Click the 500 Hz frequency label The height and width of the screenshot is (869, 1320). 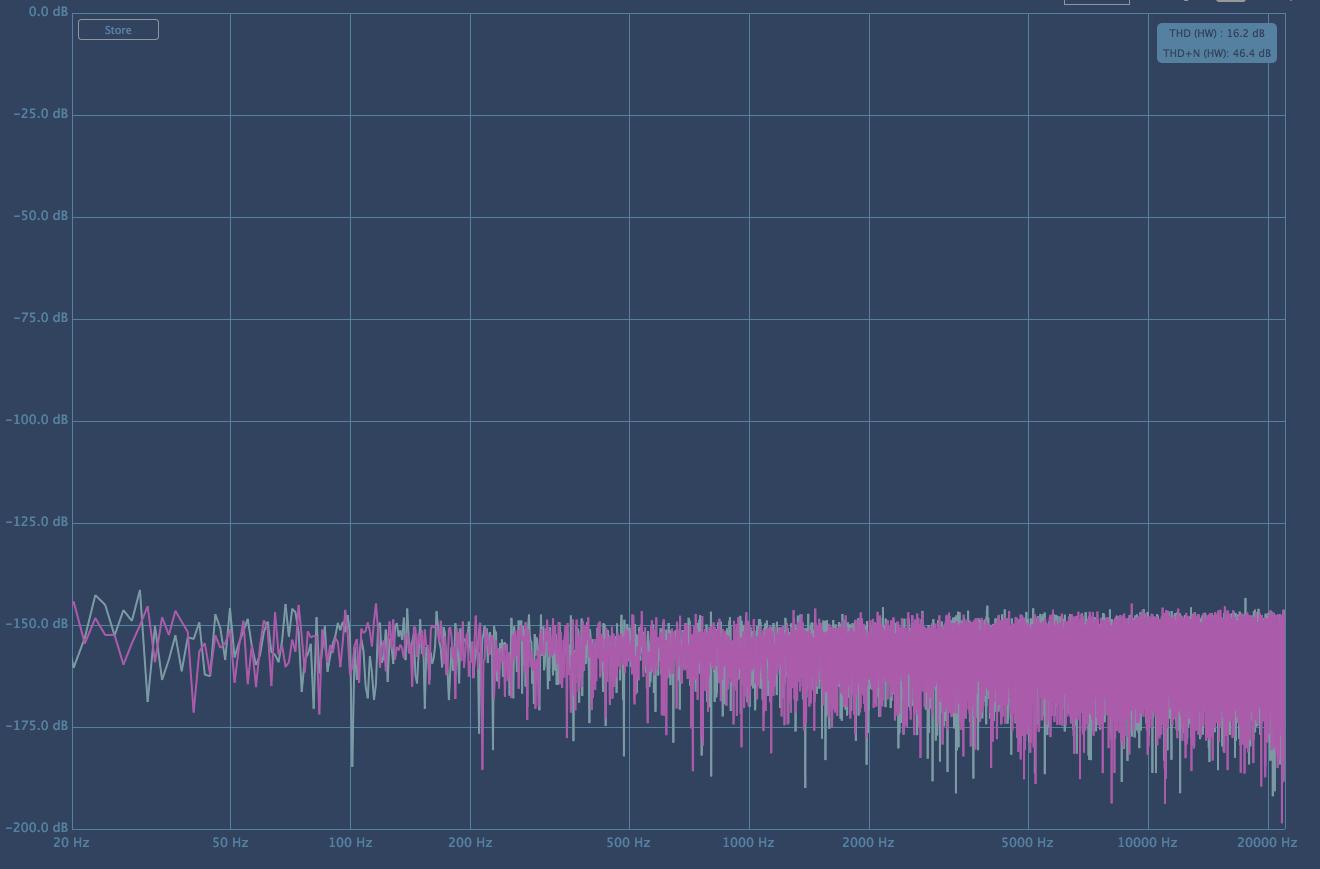click(x=628, y=842)
